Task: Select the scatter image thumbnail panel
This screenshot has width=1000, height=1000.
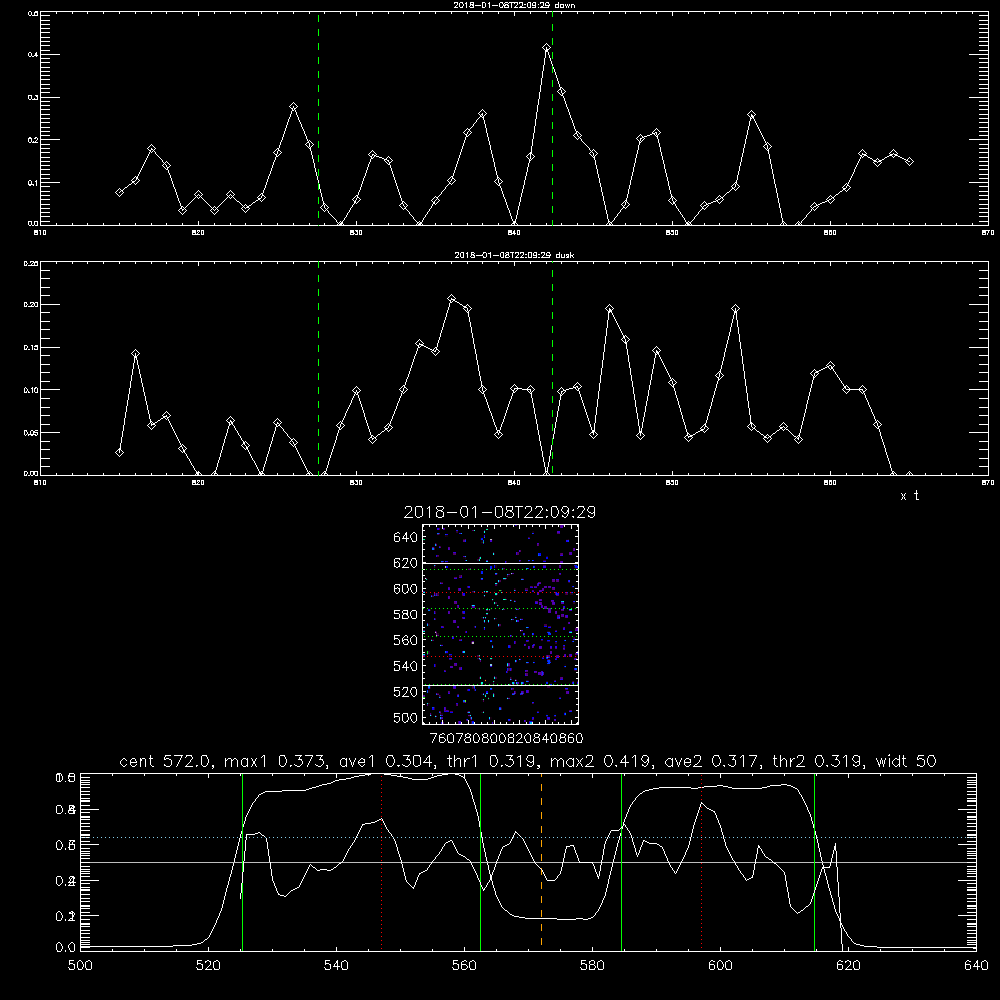Action: 500,624
